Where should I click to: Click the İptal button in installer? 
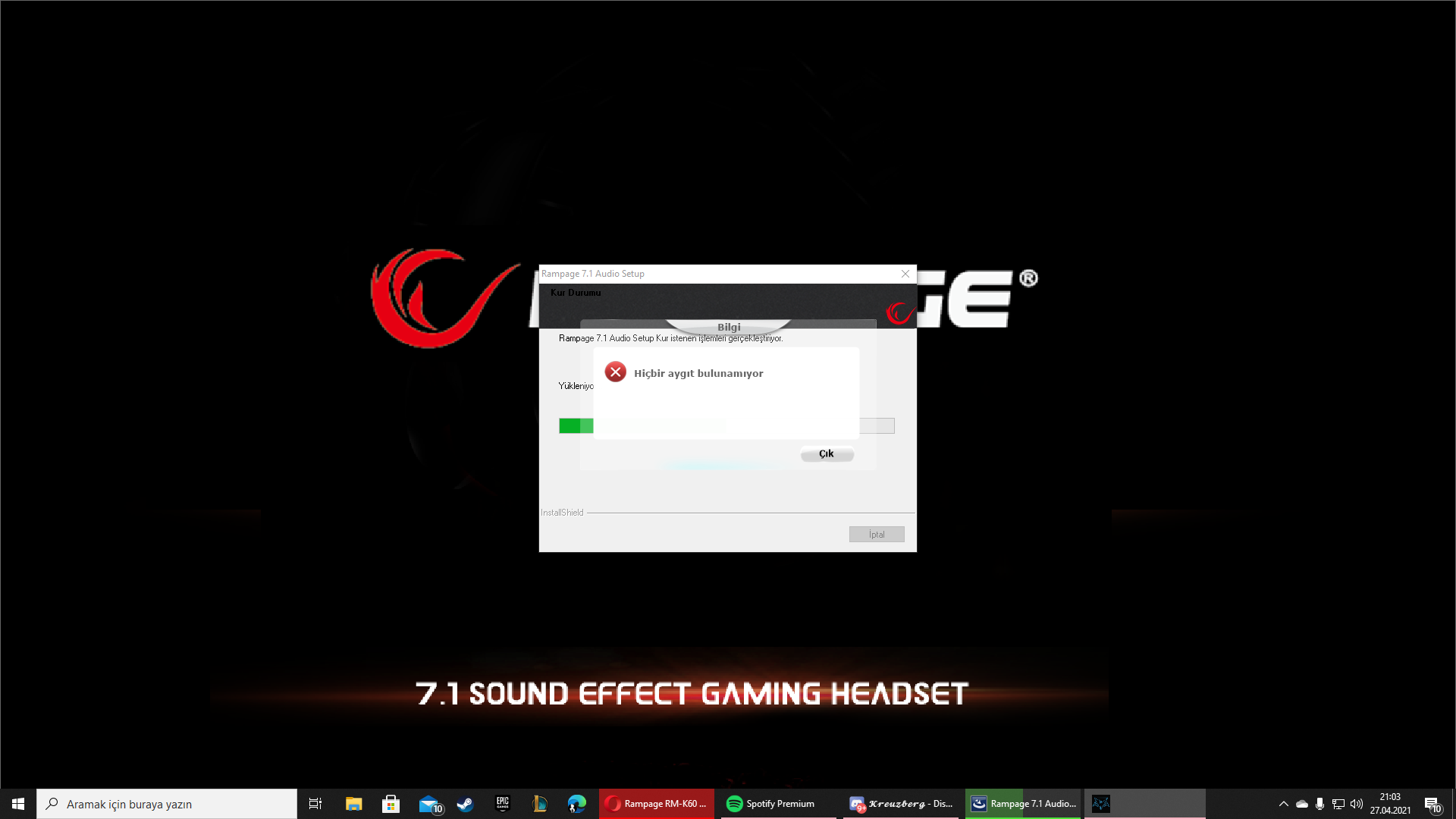click(x=876, y=535)
